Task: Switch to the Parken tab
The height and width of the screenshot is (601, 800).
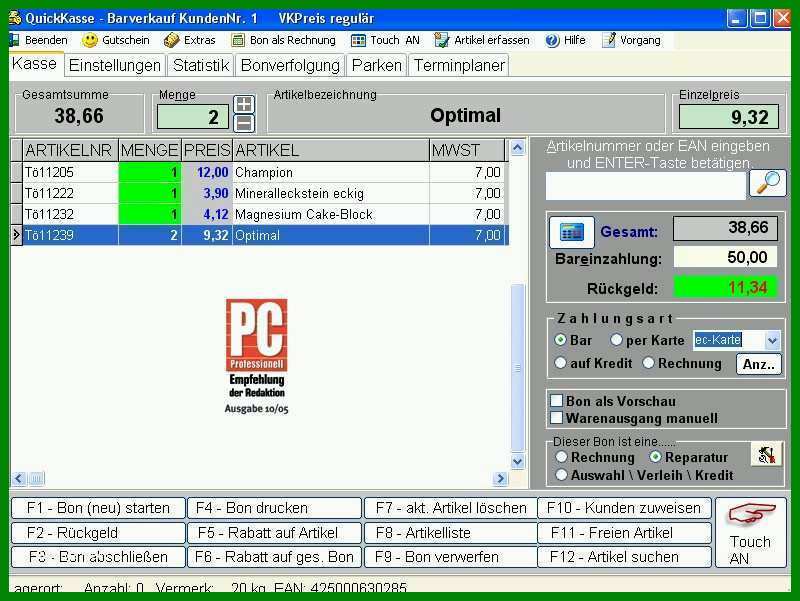Action: click(377, 65)
